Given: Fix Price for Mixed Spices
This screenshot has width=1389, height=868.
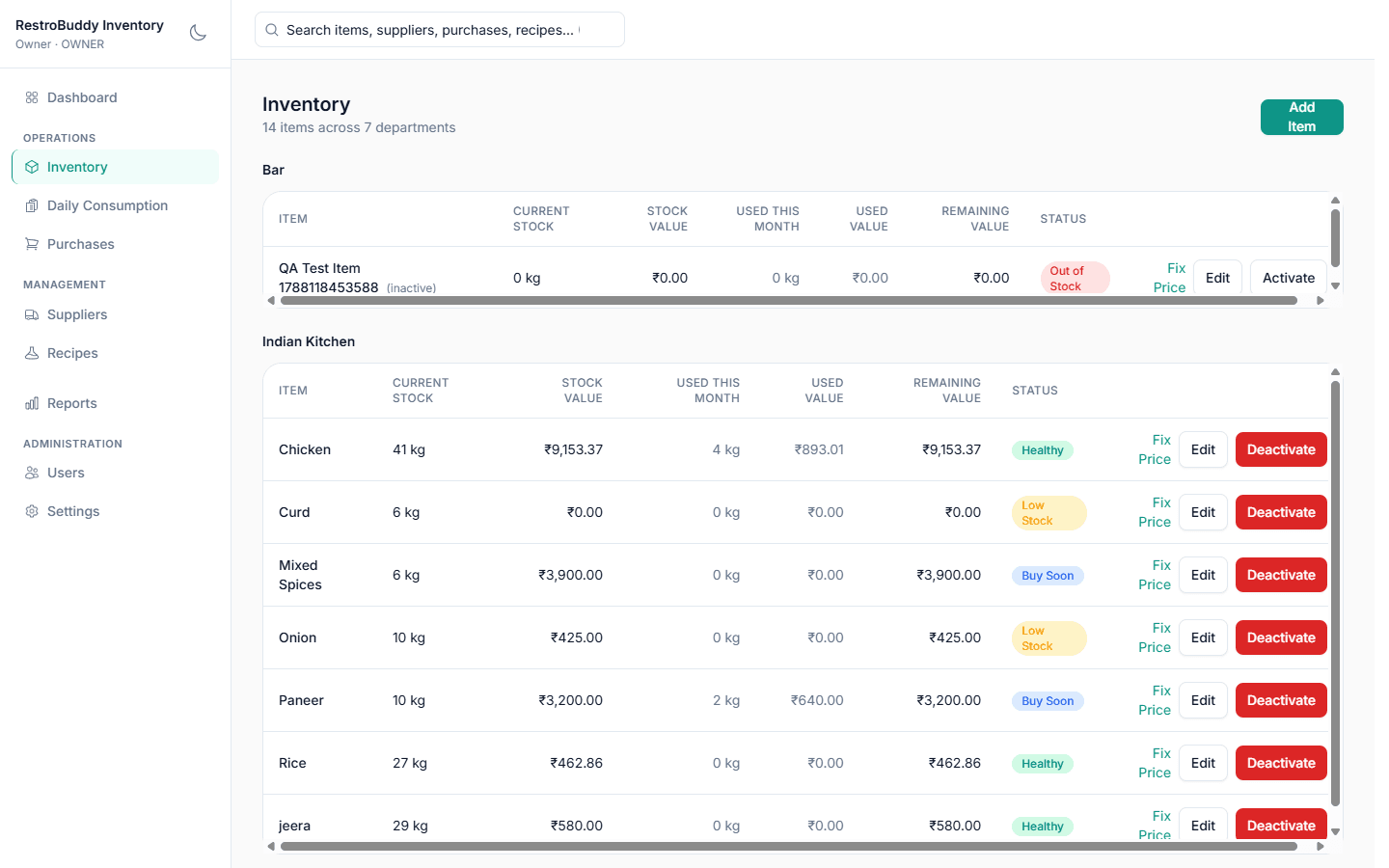Looking at the screenshot, I should point(1155,575).
